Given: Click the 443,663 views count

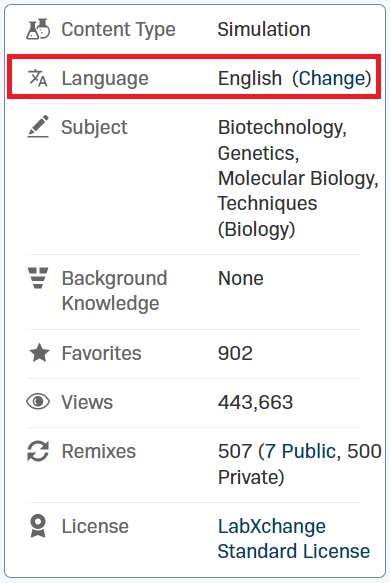Looking at the screenshot, I should [255, 402].
